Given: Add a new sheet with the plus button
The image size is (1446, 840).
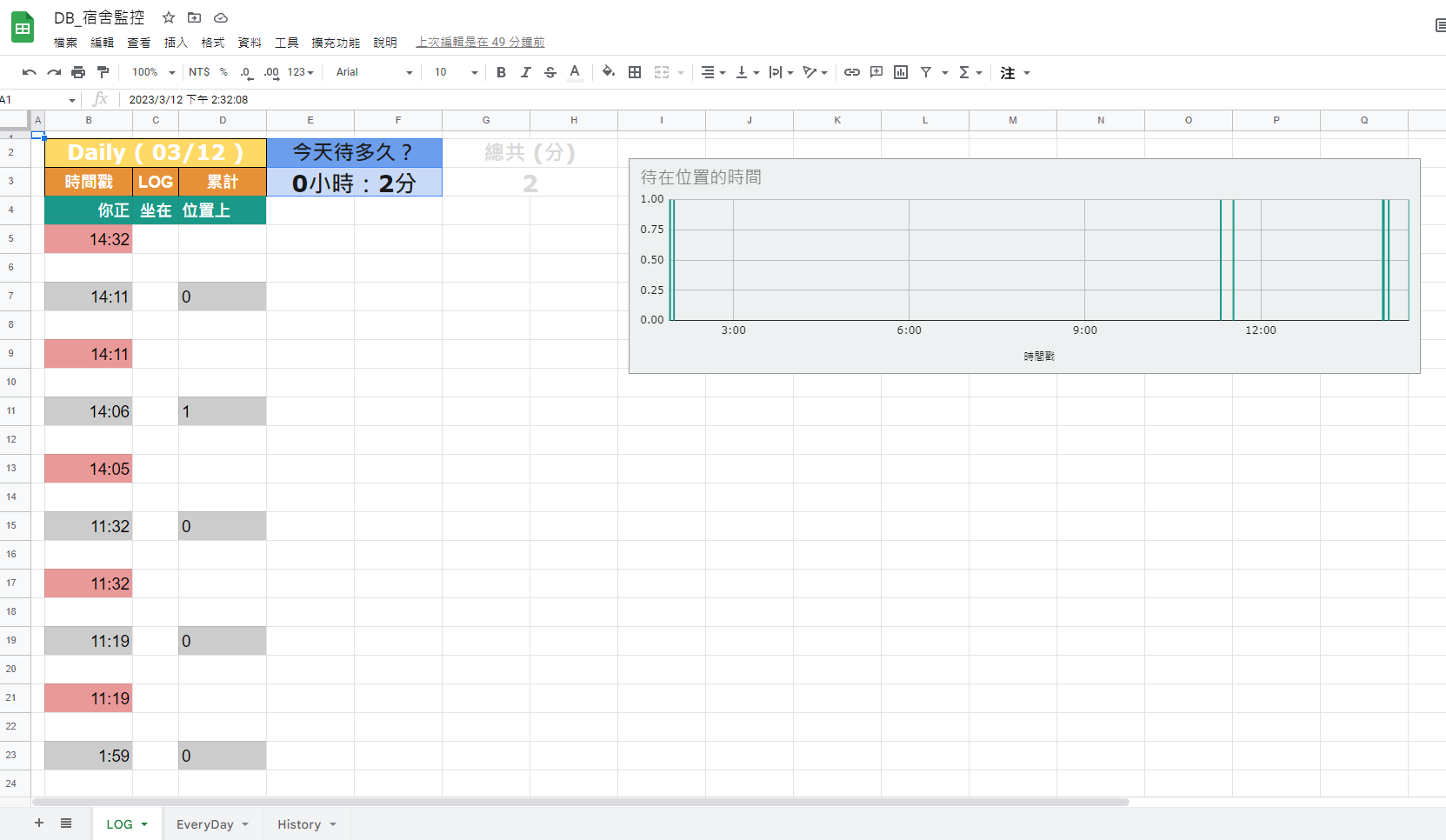Looking at the screenshot, I should [38, 823].
